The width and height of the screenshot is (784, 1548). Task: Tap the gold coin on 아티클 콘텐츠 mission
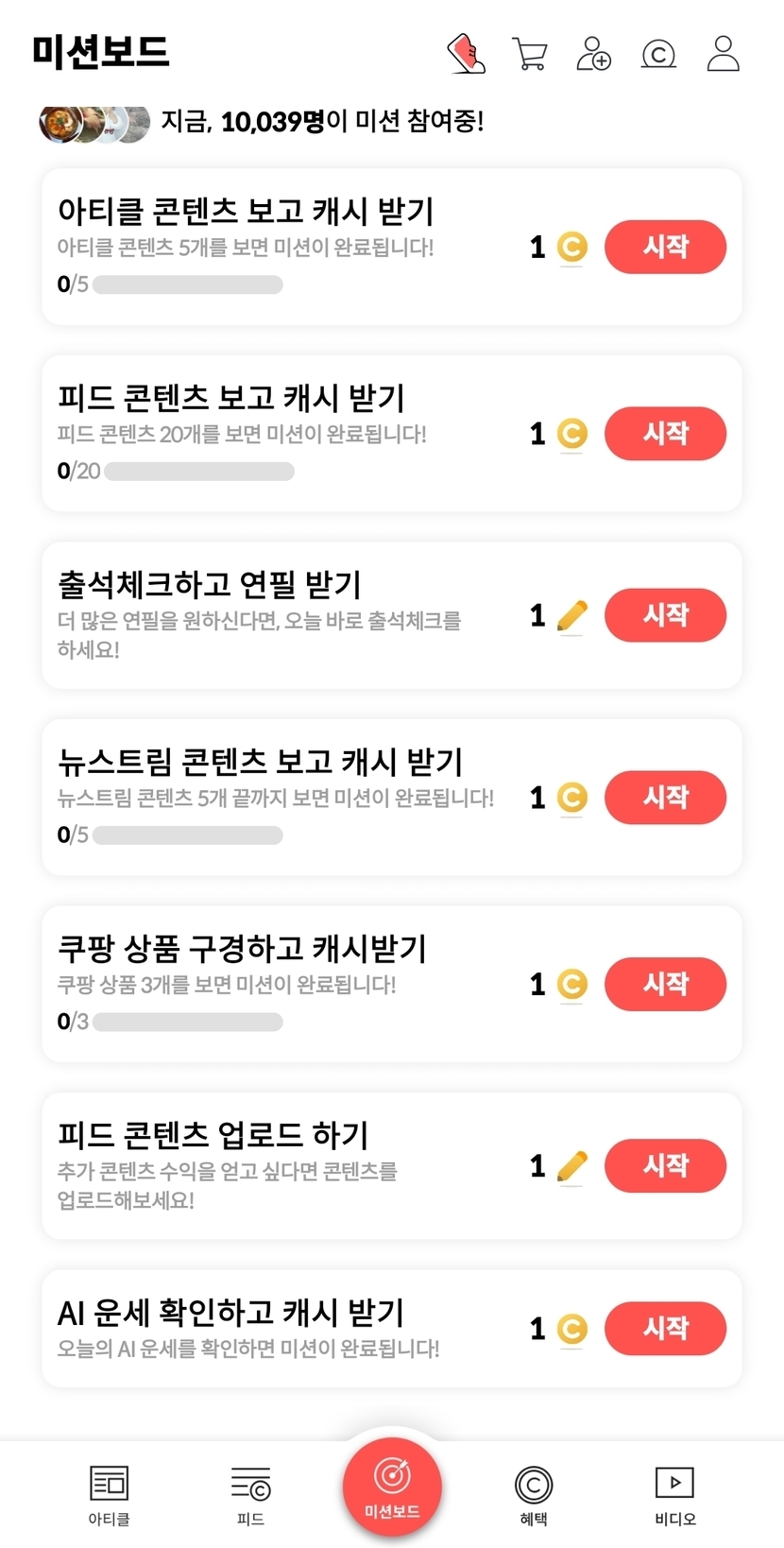(571, 248)
